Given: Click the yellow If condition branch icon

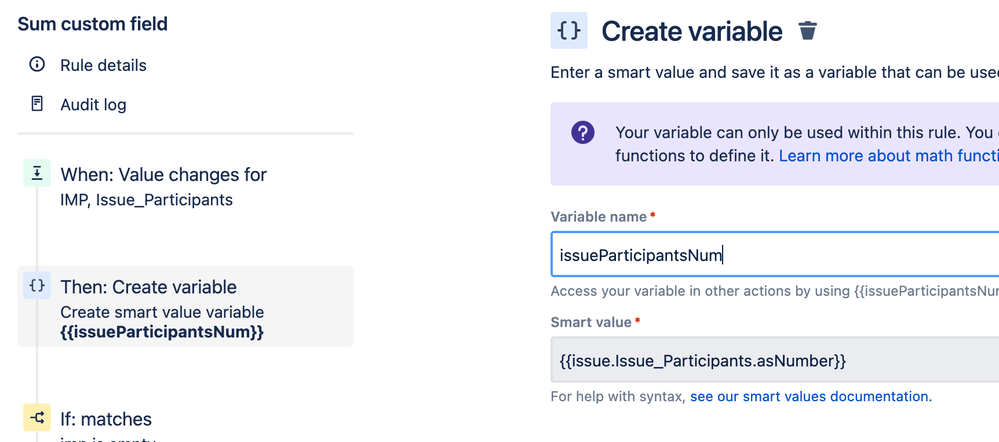Looking at the screenshot, I should click(x=37, y=418).
